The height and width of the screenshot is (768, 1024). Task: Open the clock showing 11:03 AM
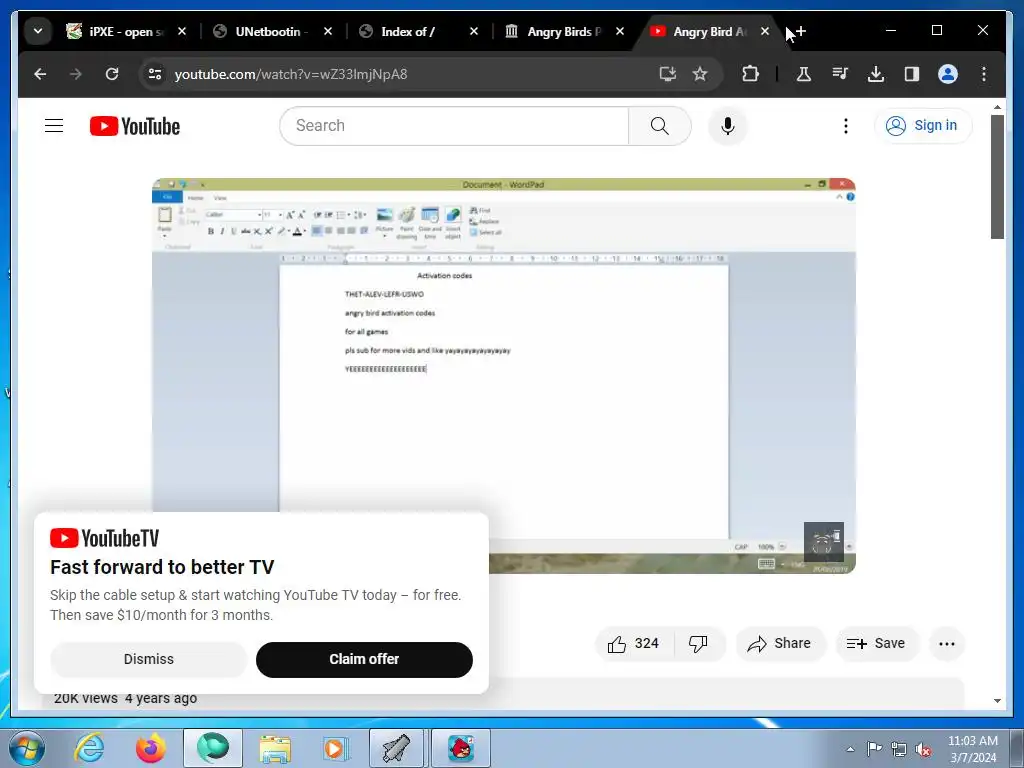[x=972, y=749]
